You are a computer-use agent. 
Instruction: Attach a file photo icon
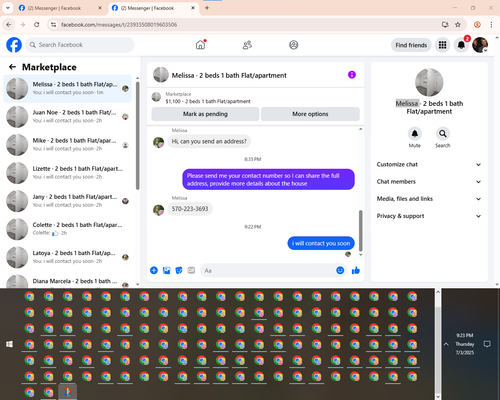pyautogui.click(x=166, y=270)
